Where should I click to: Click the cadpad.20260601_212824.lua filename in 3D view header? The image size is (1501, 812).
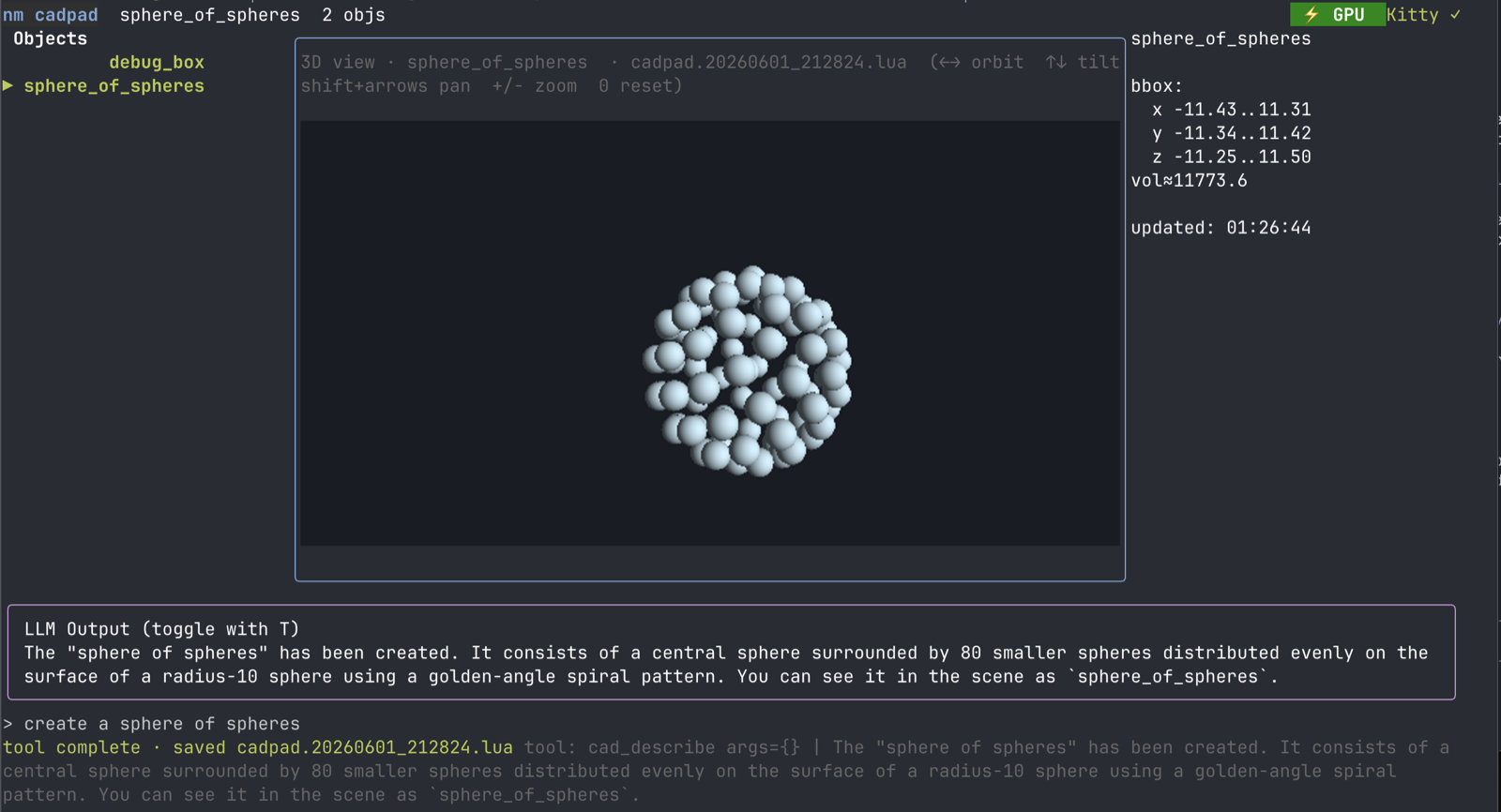[x=768, y=62]
